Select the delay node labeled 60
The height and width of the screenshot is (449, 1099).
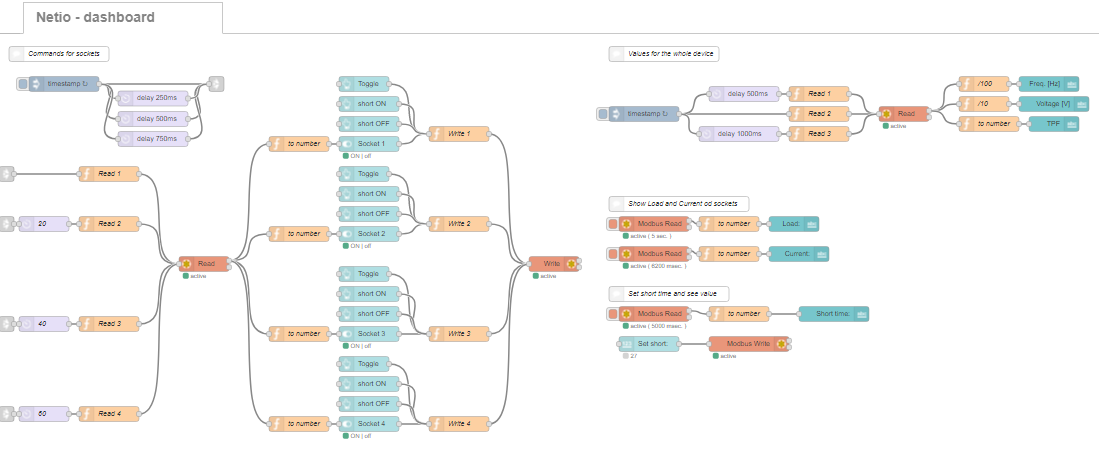tap(44, 414)
